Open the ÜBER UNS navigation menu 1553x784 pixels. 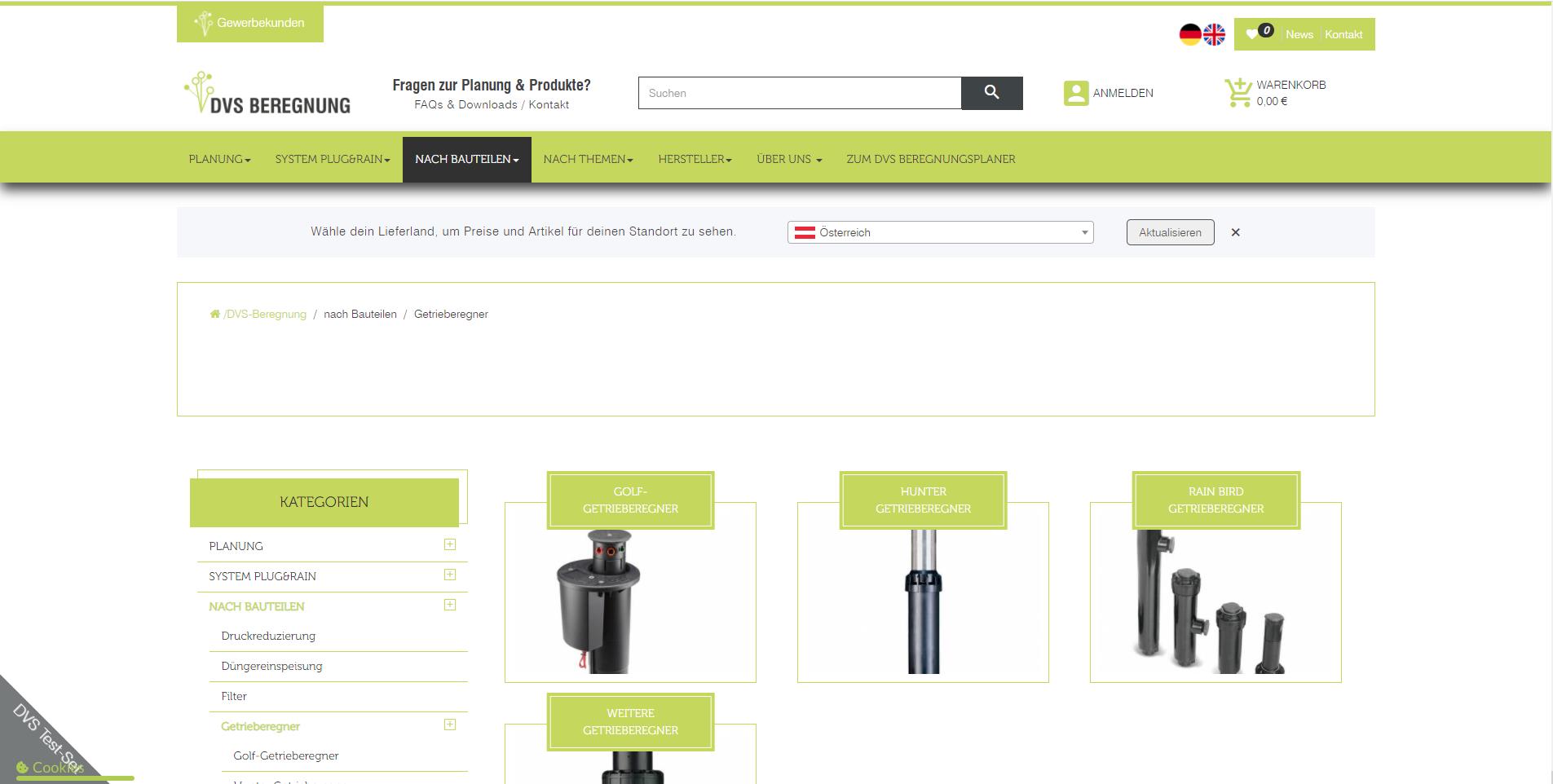click(x=789, y=159)
